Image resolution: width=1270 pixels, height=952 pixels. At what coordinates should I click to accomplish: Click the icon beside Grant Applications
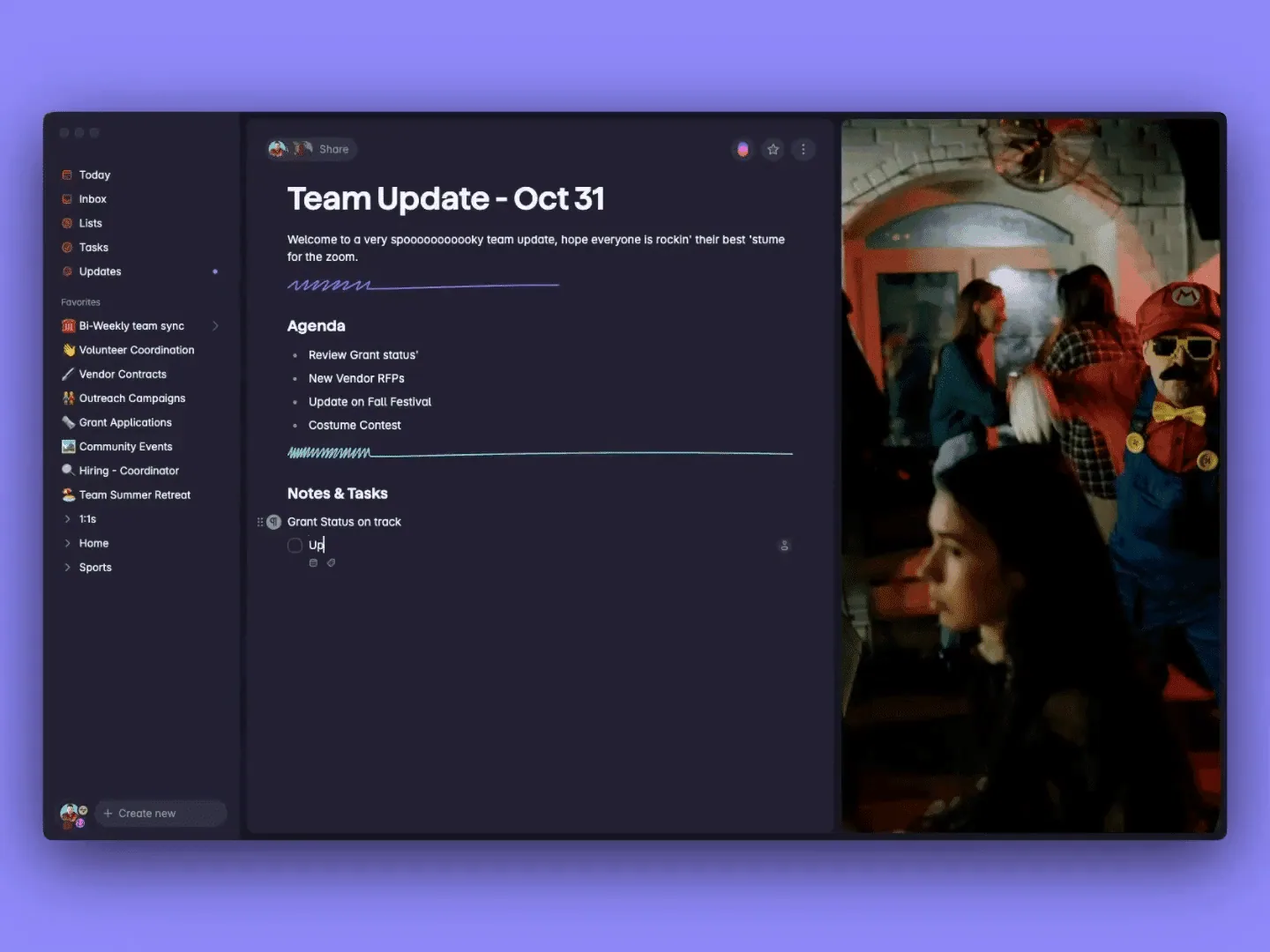point(68,422)
